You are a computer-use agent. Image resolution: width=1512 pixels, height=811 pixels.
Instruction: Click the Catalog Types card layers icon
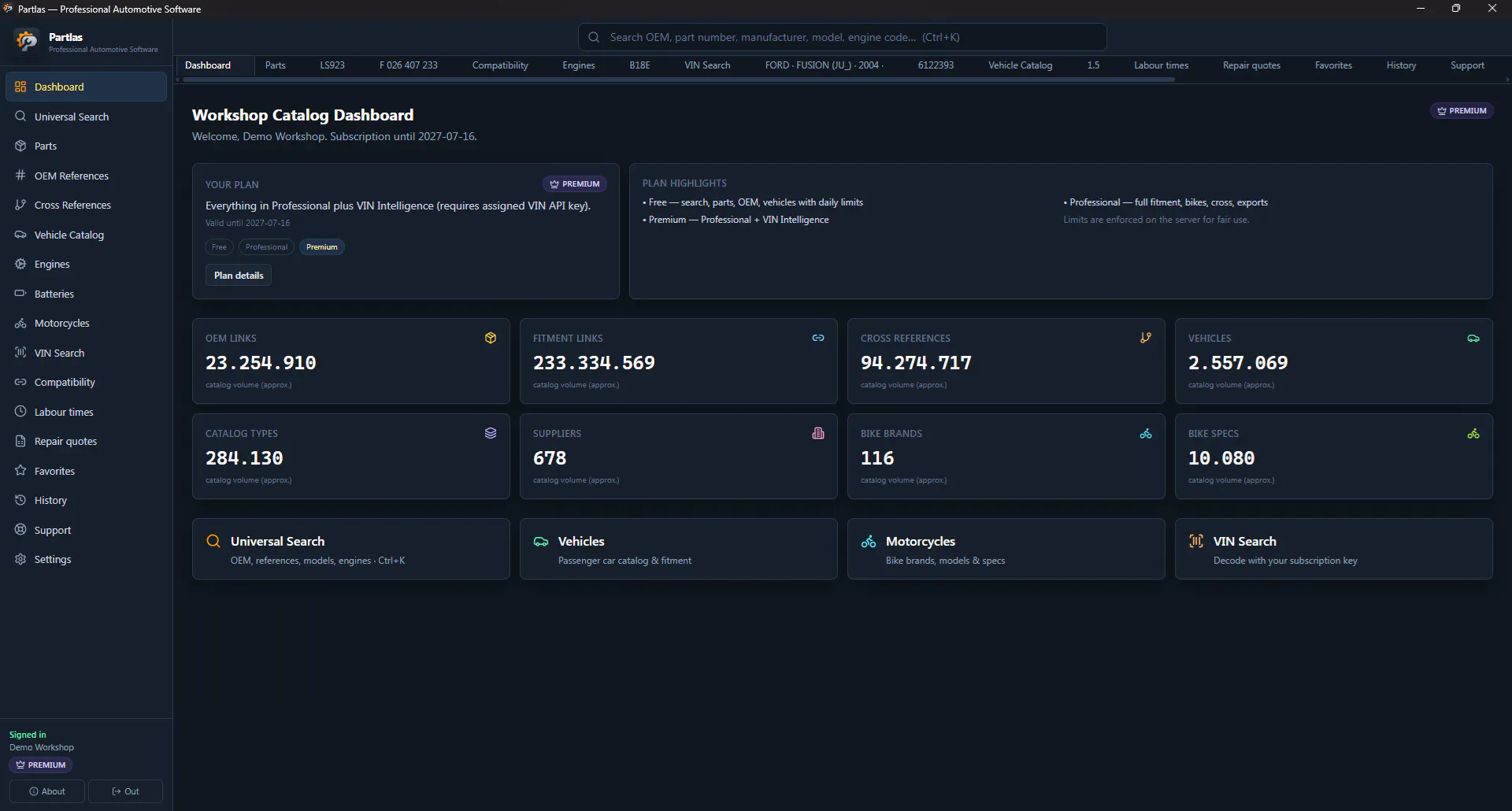tap(491, 433)
